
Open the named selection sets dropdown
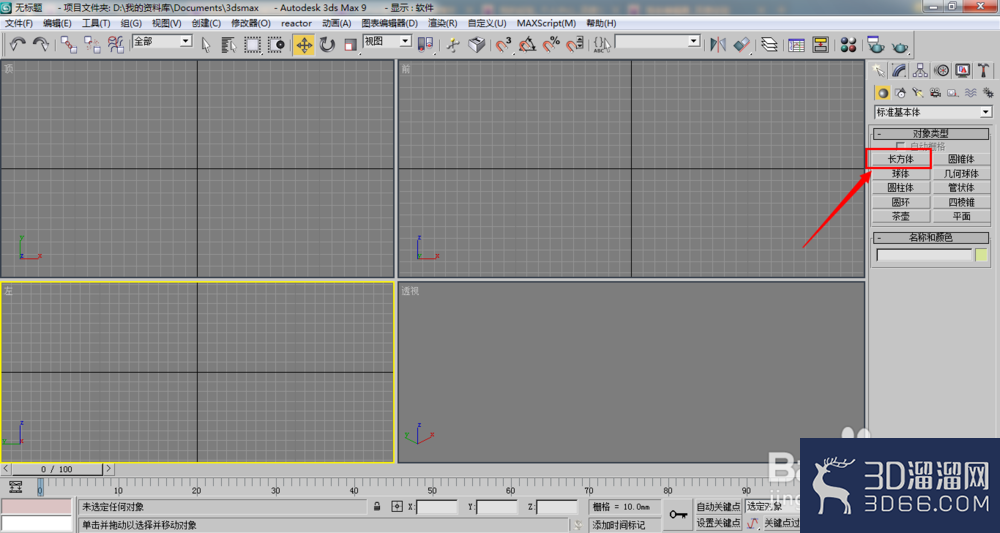pos(658,41)
